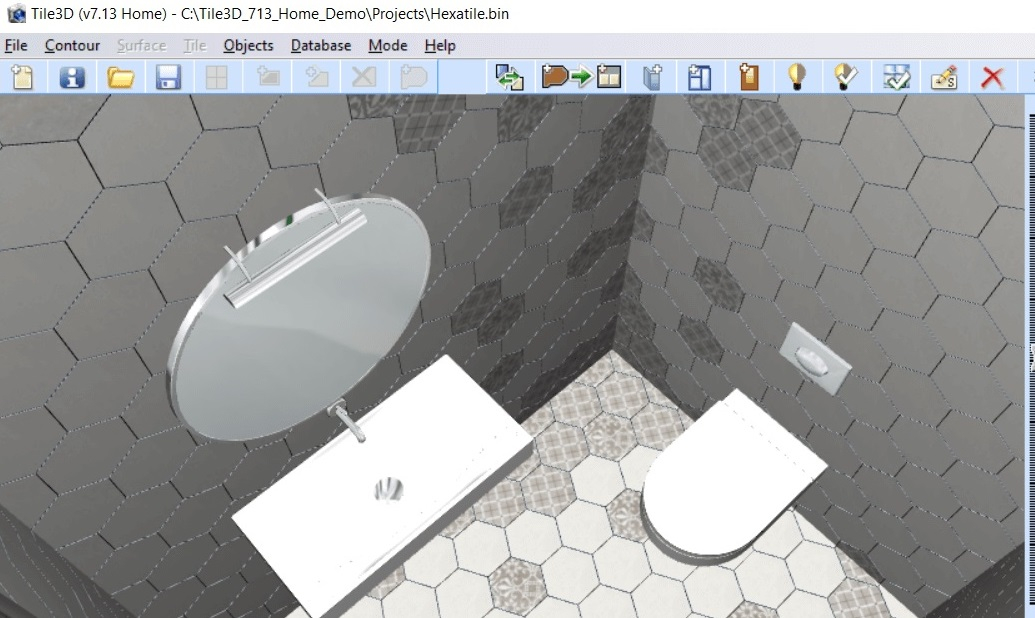Open the File menu

pos(16,46)
